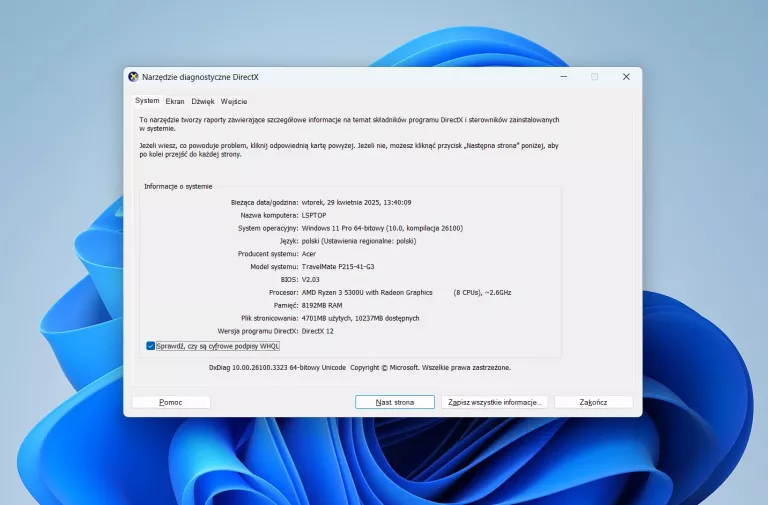Minimize the DirectX diagnostic window

(x=564, y=77)
